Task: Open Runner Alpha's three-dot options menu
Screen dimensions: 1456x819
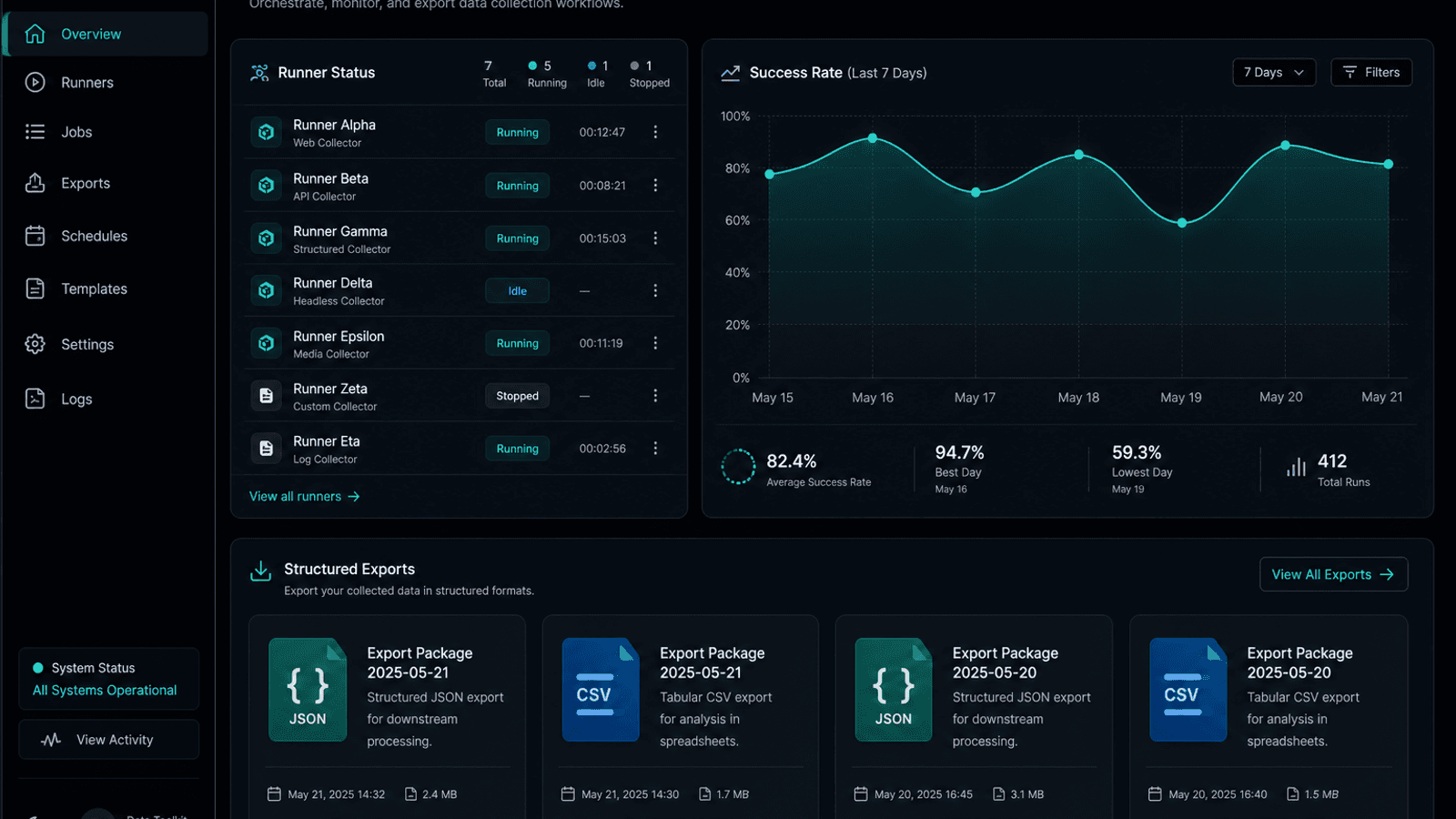Action: click(x=655, y=132)
